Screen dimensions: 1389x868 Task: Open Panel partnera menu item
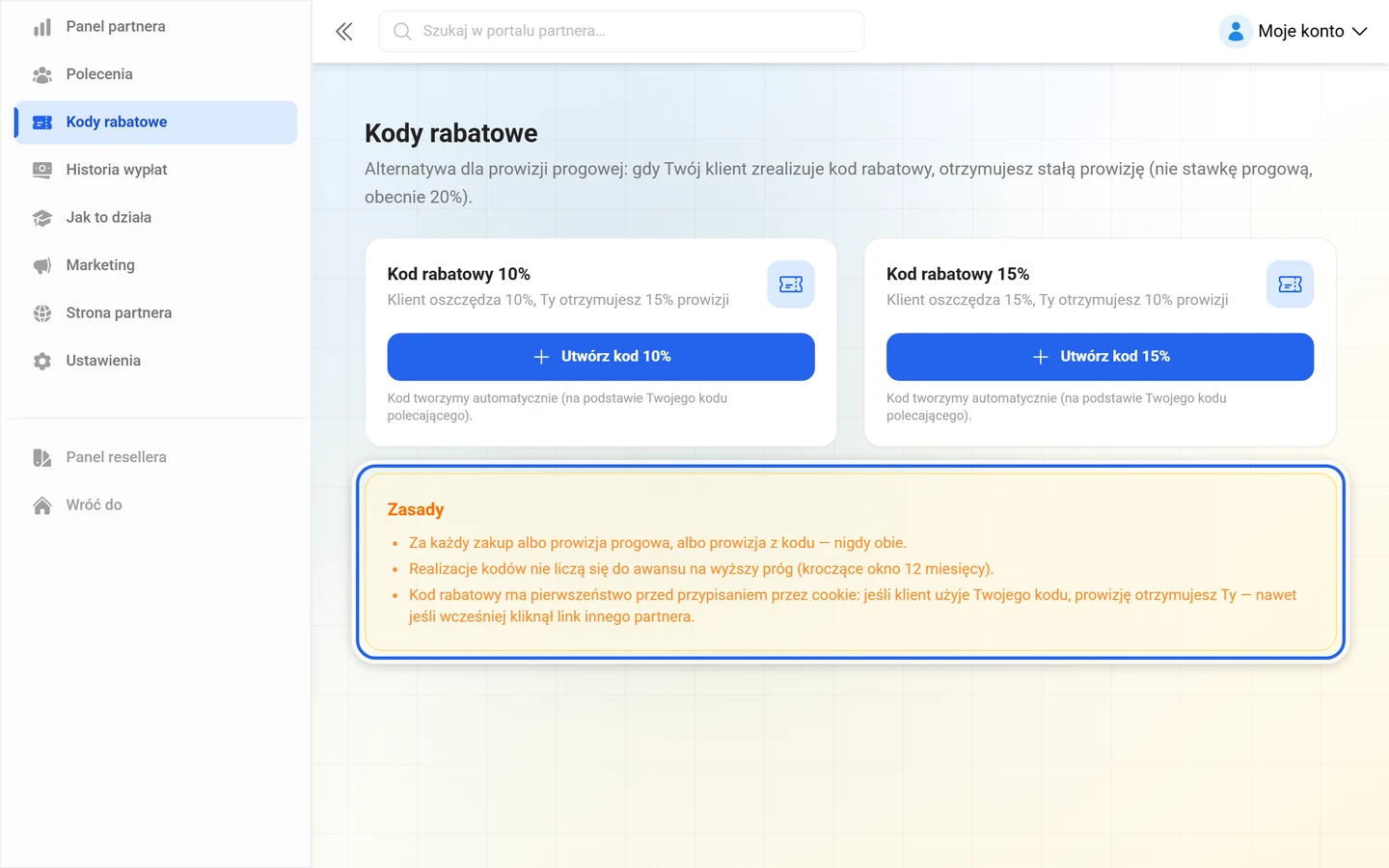(x=156, y=27)
